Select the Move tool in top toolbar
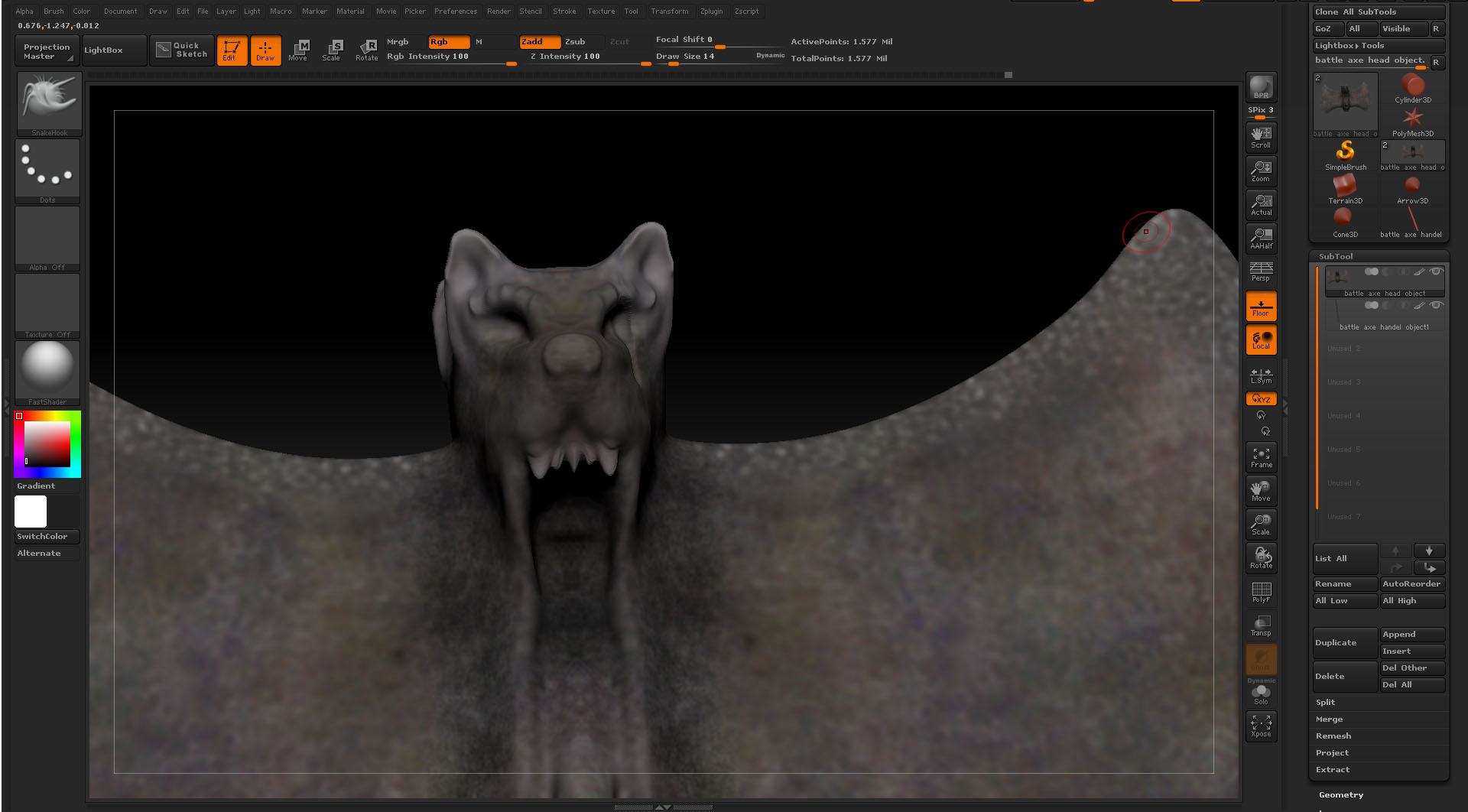The height and width of the screenshot is (812, 1468). 298,50
